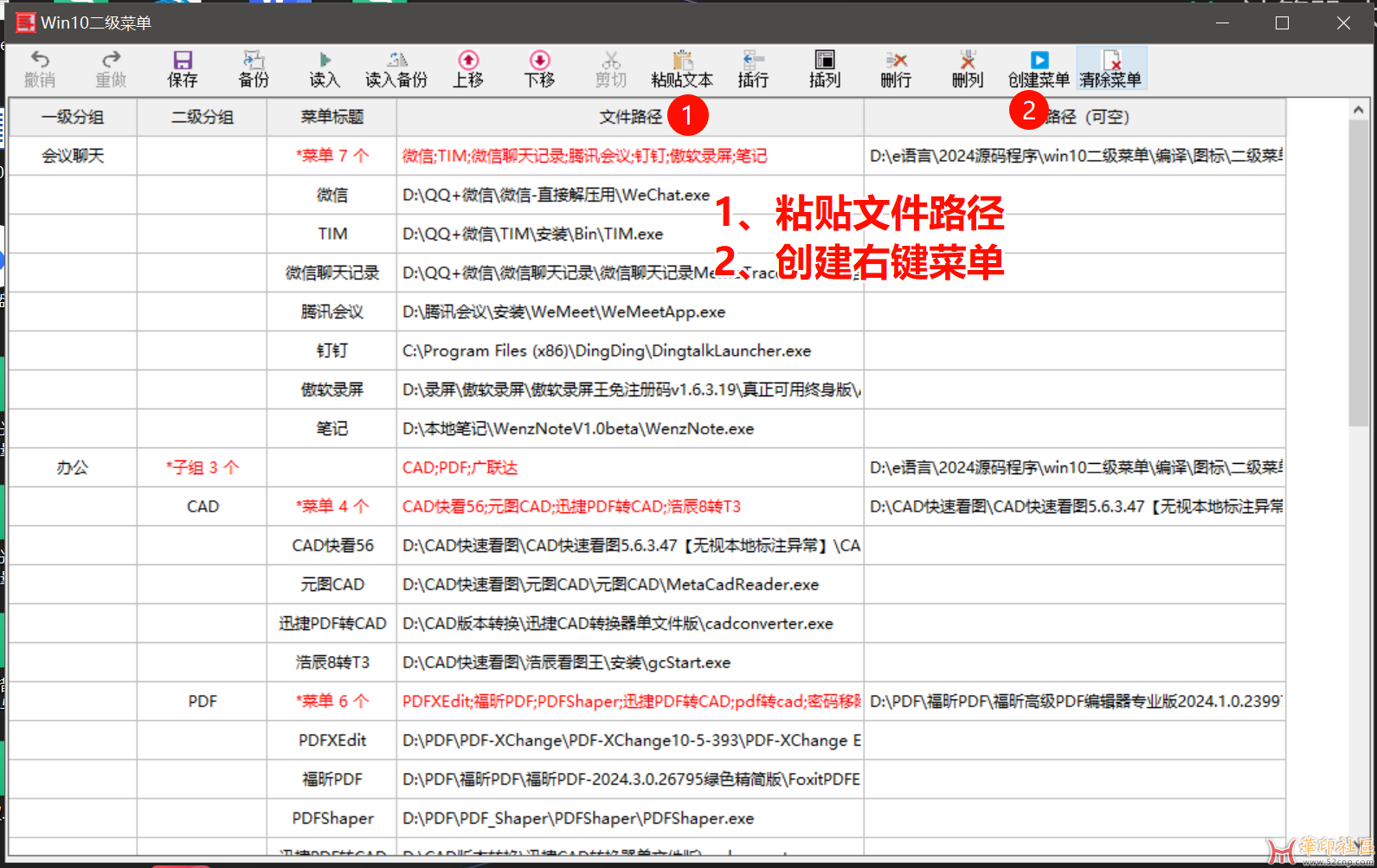1377x868 pixels.
Task: Select the 笔记 menu title cell
Action: pos(332,428)
